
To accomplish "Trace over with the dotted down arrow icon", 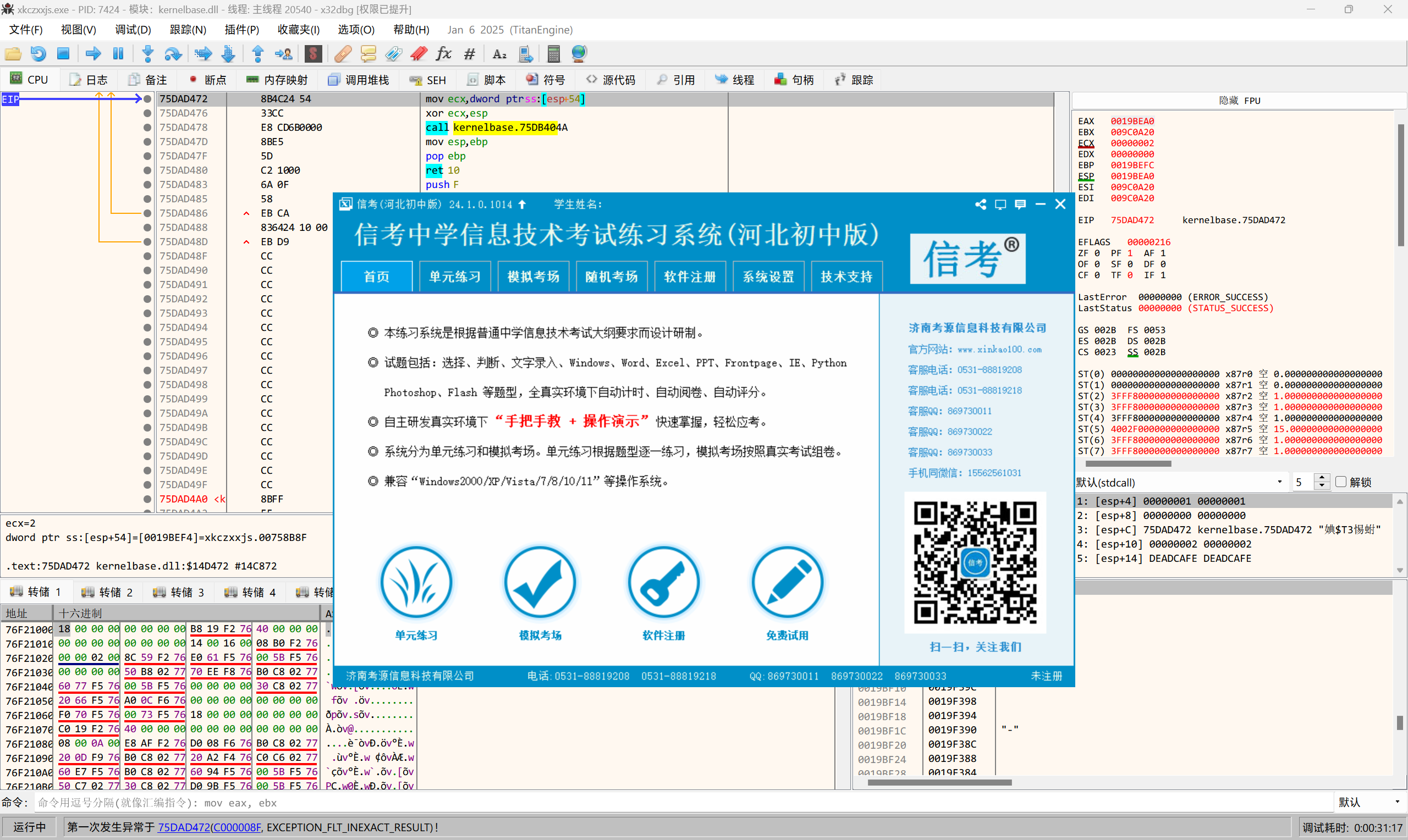I will tap(228, 54).
